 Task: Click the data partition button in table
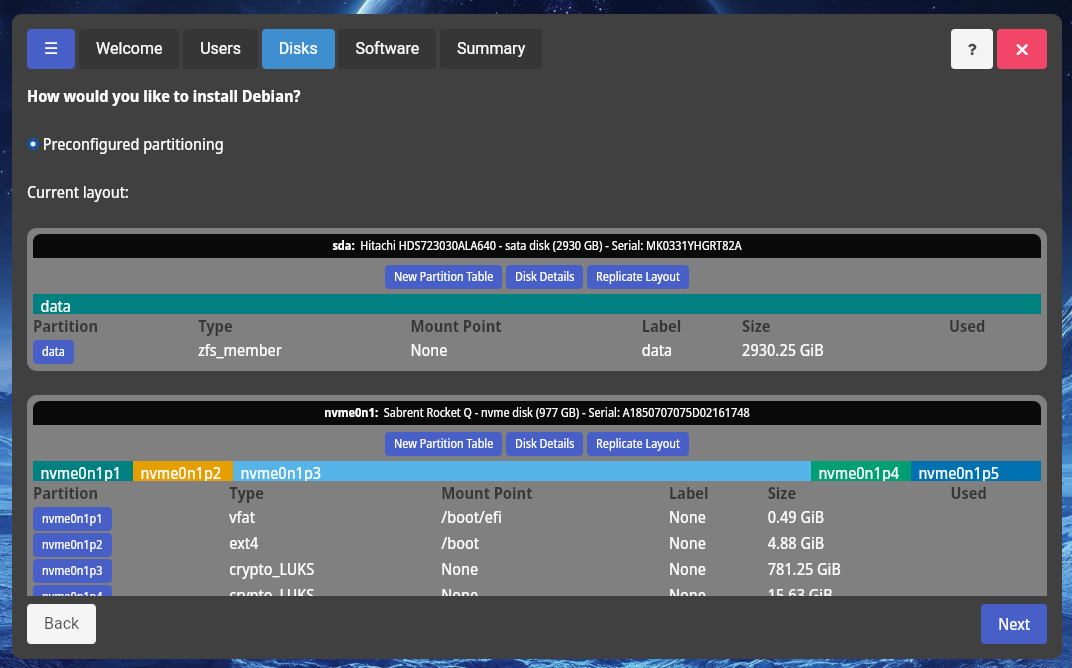[53, 352]
